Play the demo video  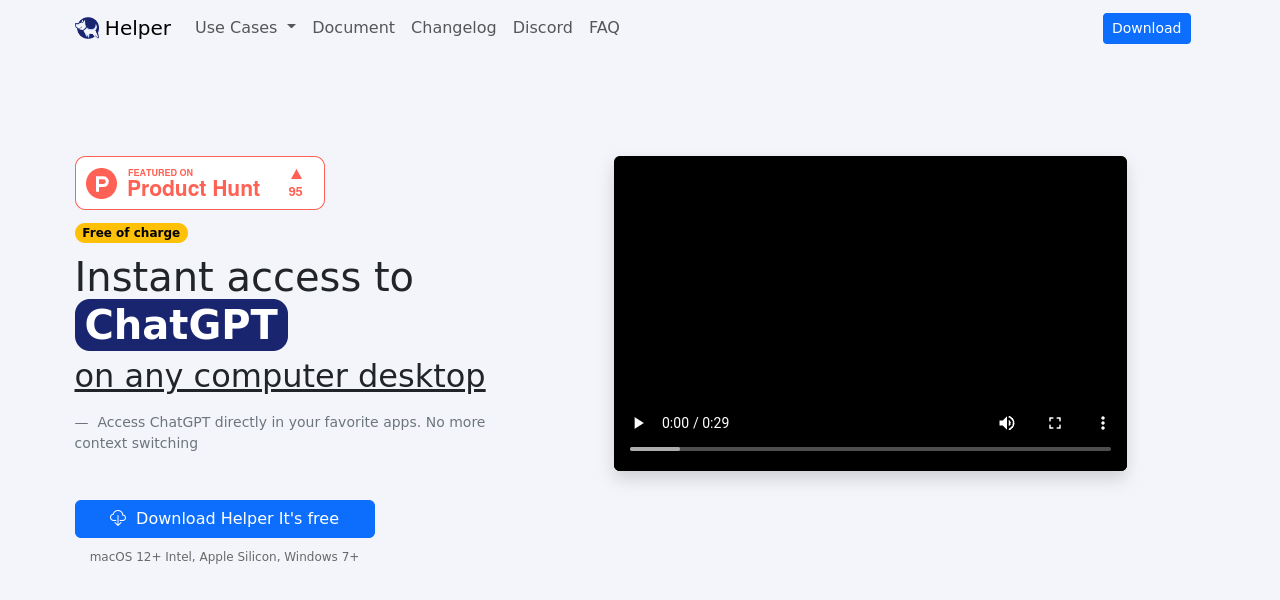tap(639, 423)
